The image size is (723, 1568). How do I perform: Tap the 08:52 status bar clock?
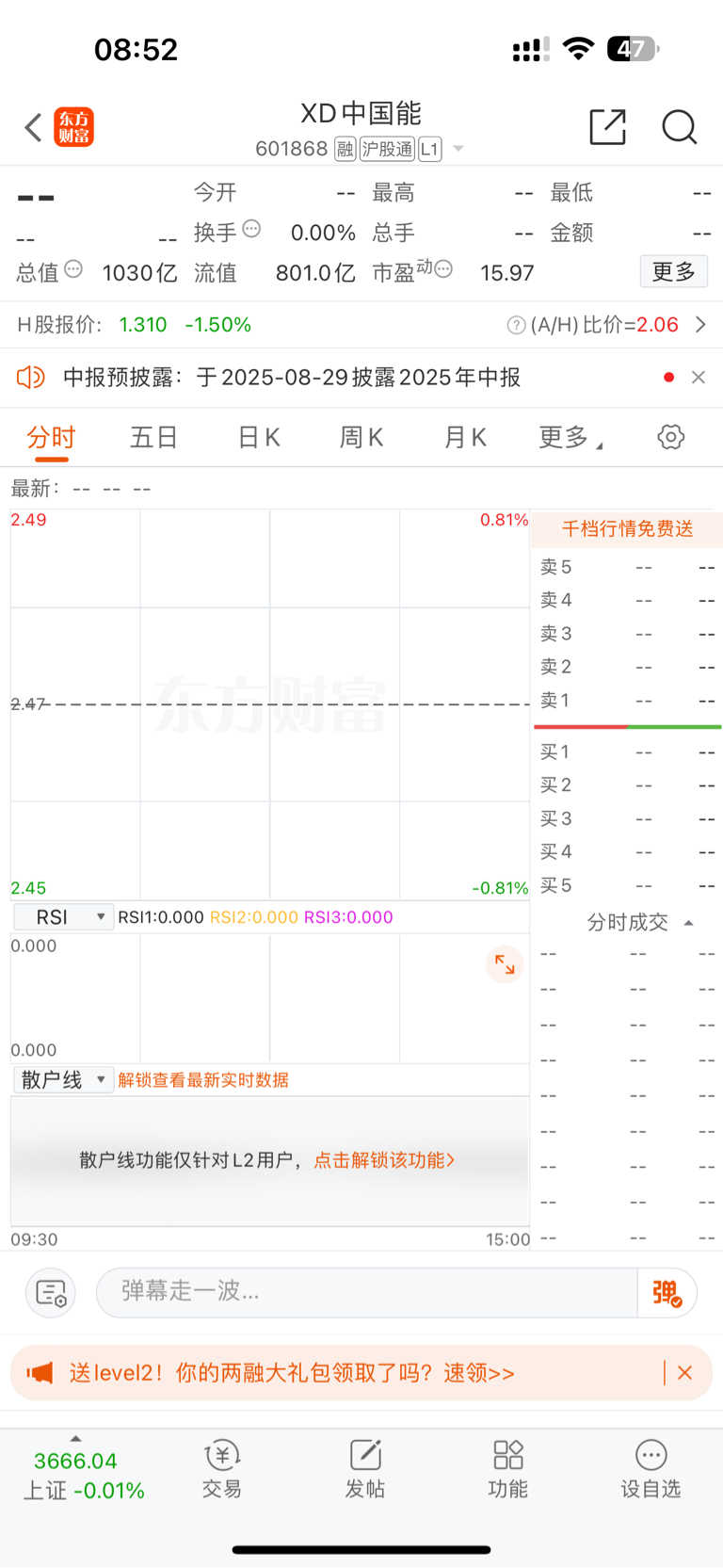click(136, 49)
